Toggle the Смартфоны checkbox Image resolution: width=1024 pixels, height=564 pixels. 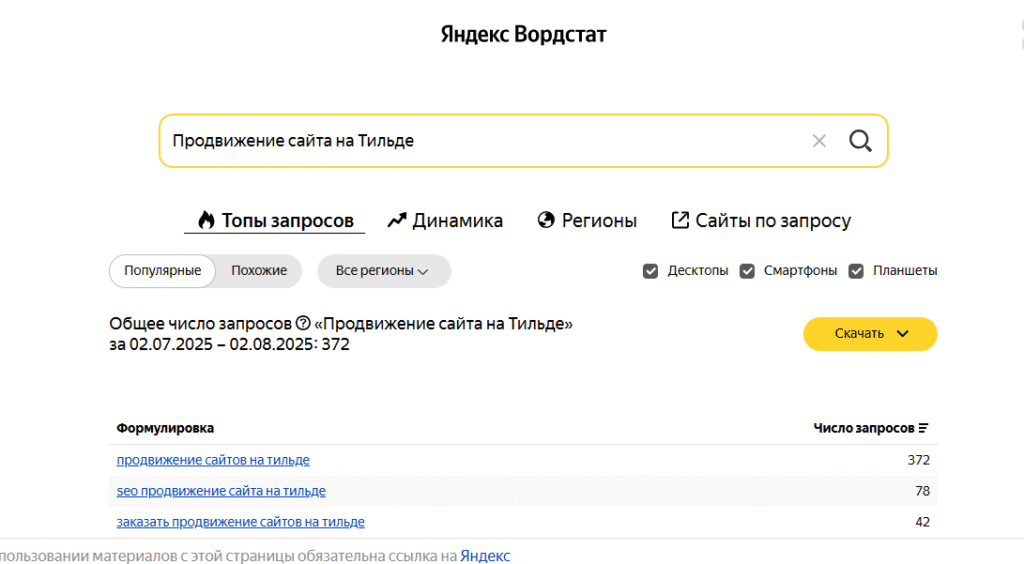[747, 271]
